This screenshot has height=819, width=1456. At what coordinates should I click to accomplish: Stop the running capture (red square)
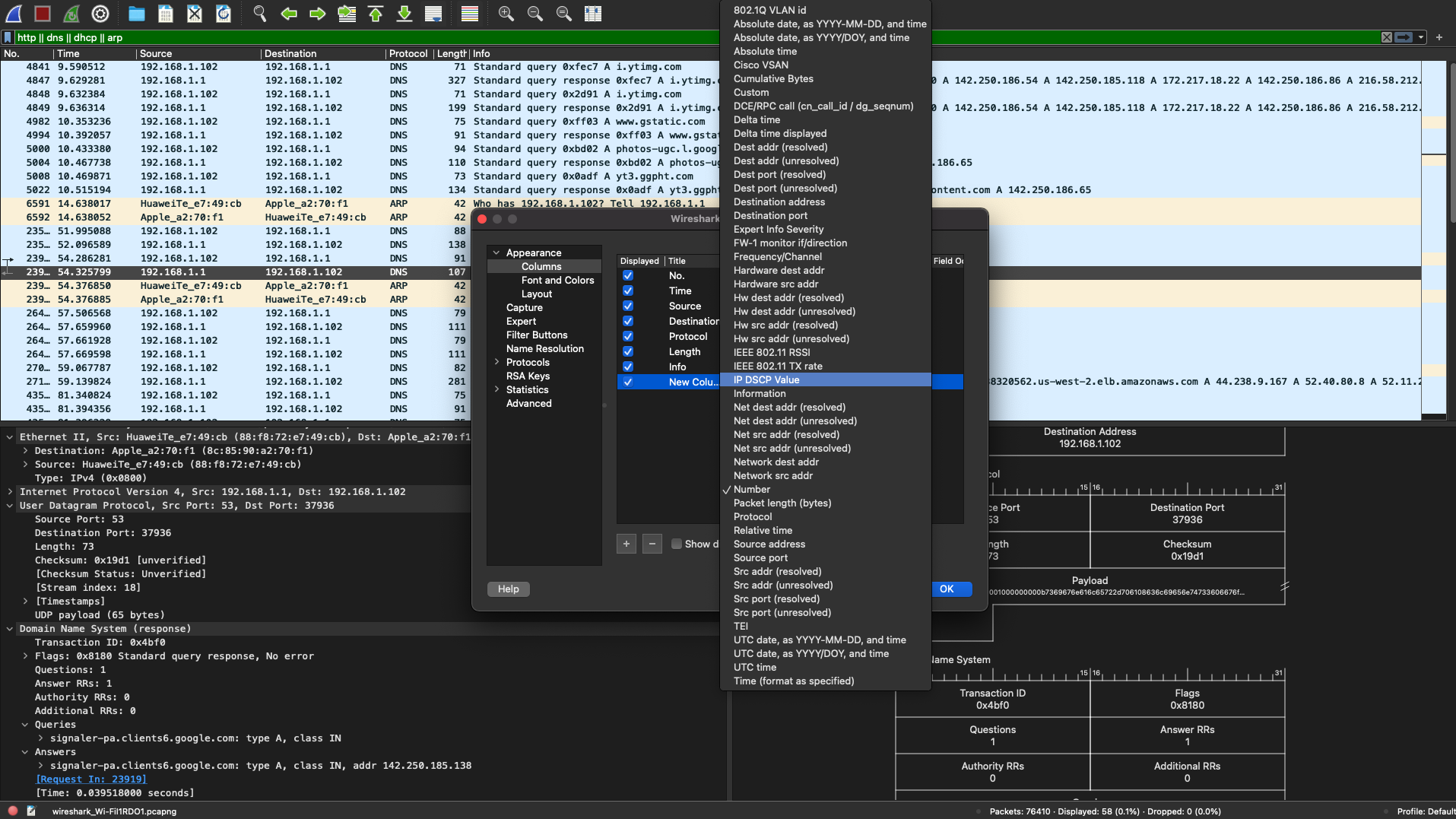(43, 14)
